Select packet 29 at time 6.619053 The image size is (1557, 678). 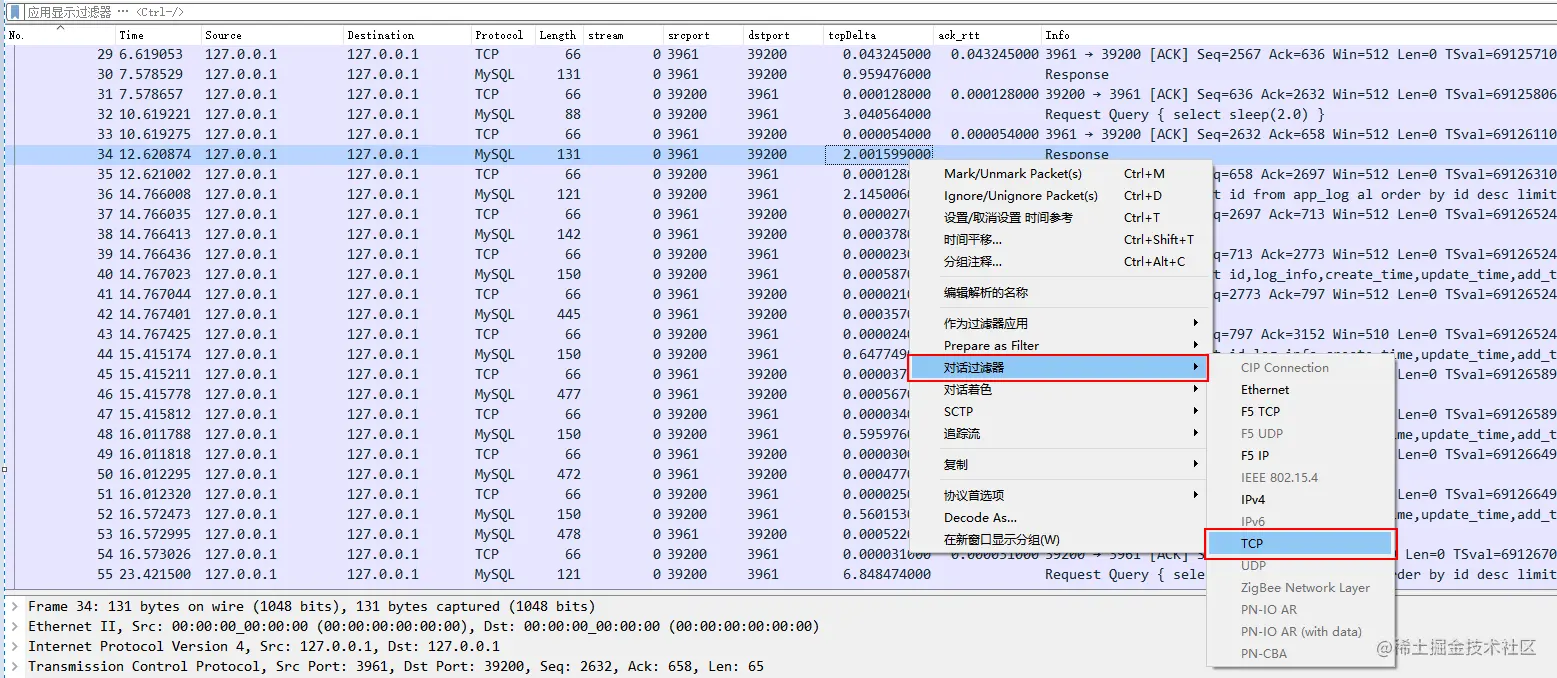[x=781, y=54]
